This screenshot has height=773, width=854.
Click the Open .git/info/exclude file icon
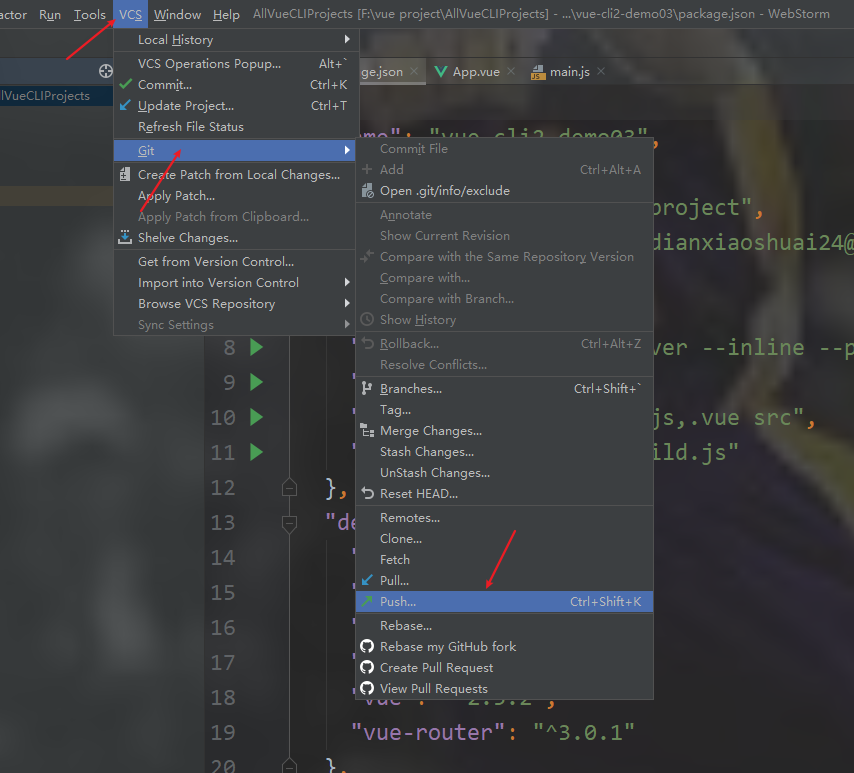point(368,191)
